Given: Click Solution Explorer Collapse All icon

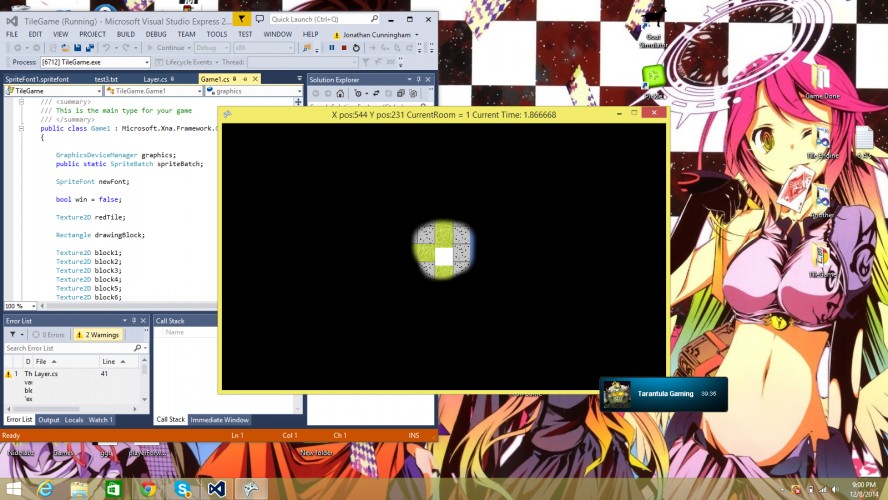Looking at the screenshot, I should 401,93.
